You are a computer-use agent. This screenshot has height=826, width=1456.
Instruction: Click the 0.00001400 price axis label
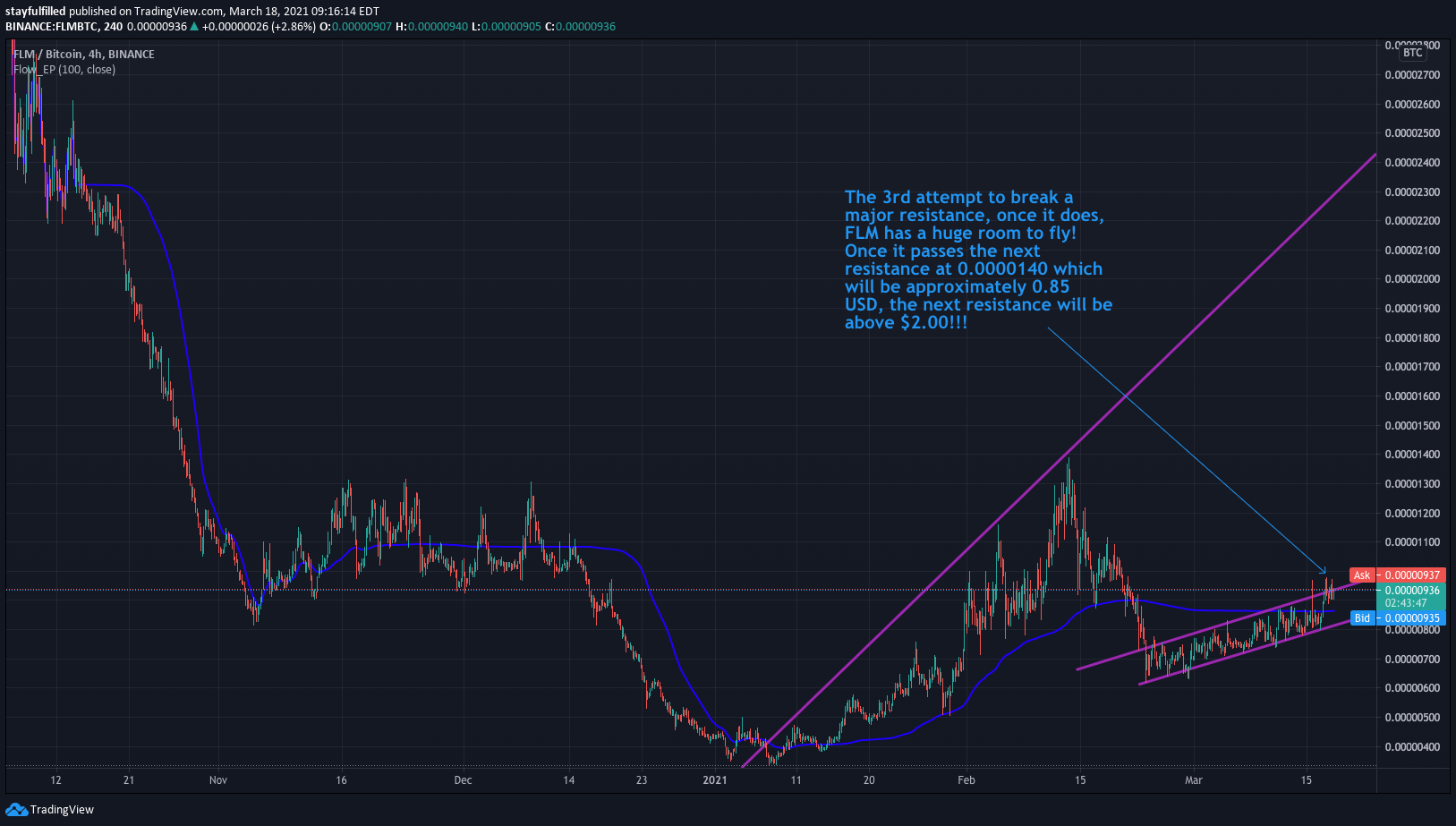(1412, 455)
